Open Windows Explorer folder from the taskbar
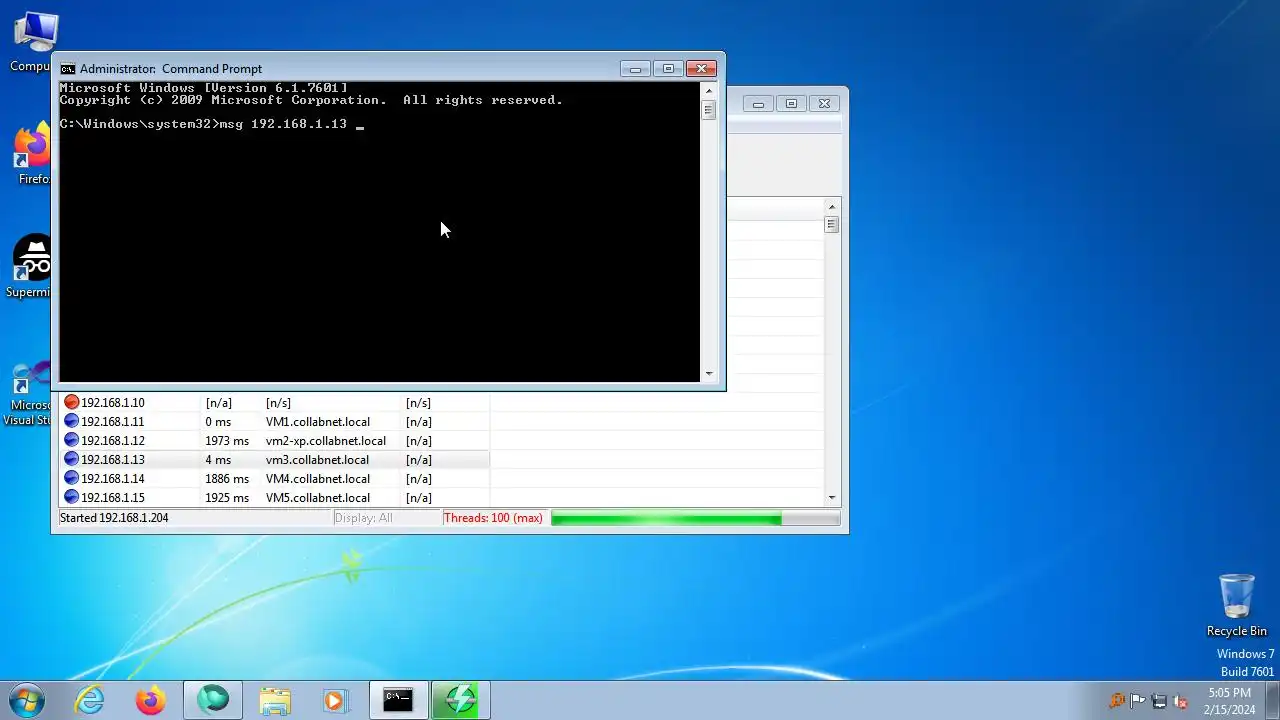This screenshot has height=720, width=1280. pos(274,700)
